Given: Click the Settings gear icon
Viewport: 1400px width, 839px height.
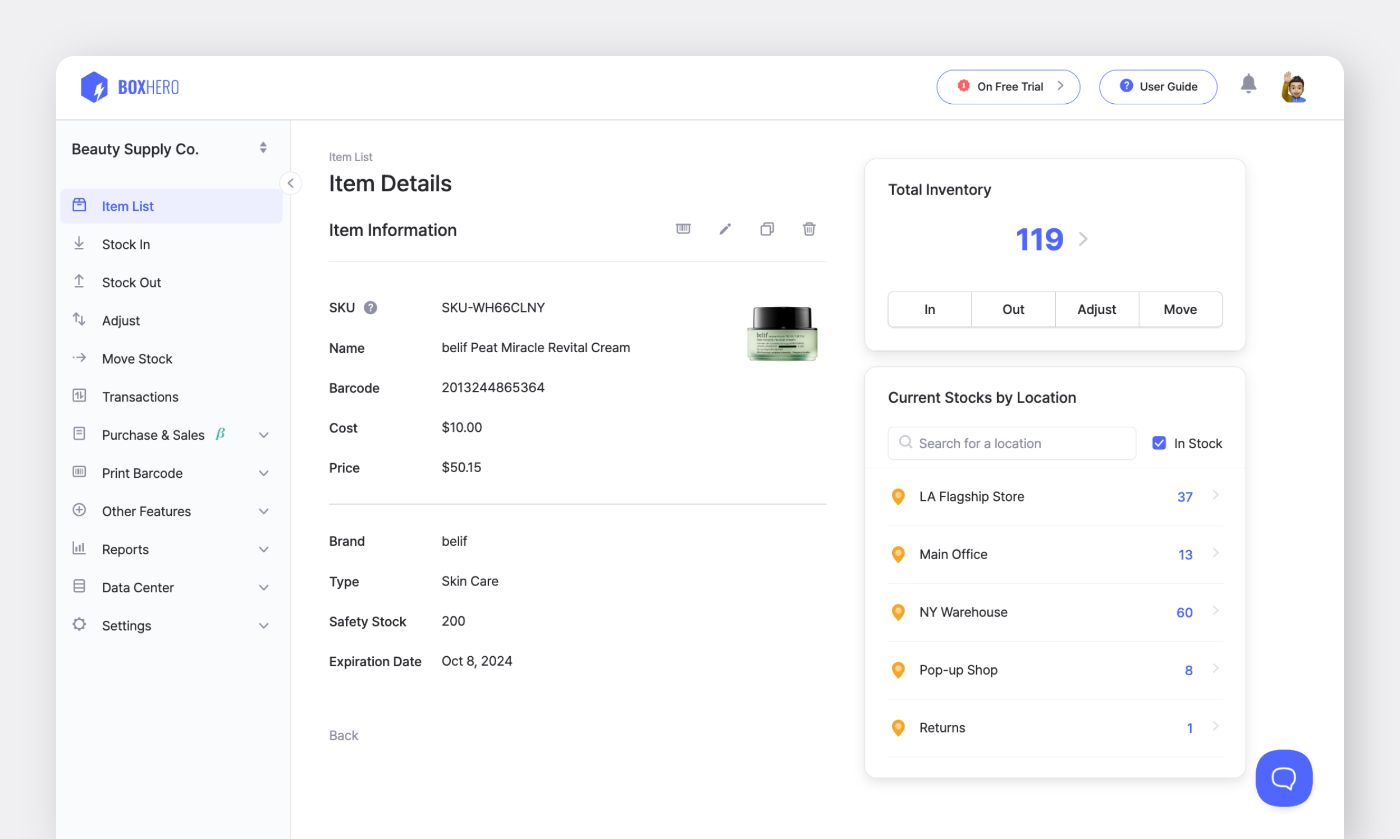Looking at the screenshot, I should tap(79, 625).
